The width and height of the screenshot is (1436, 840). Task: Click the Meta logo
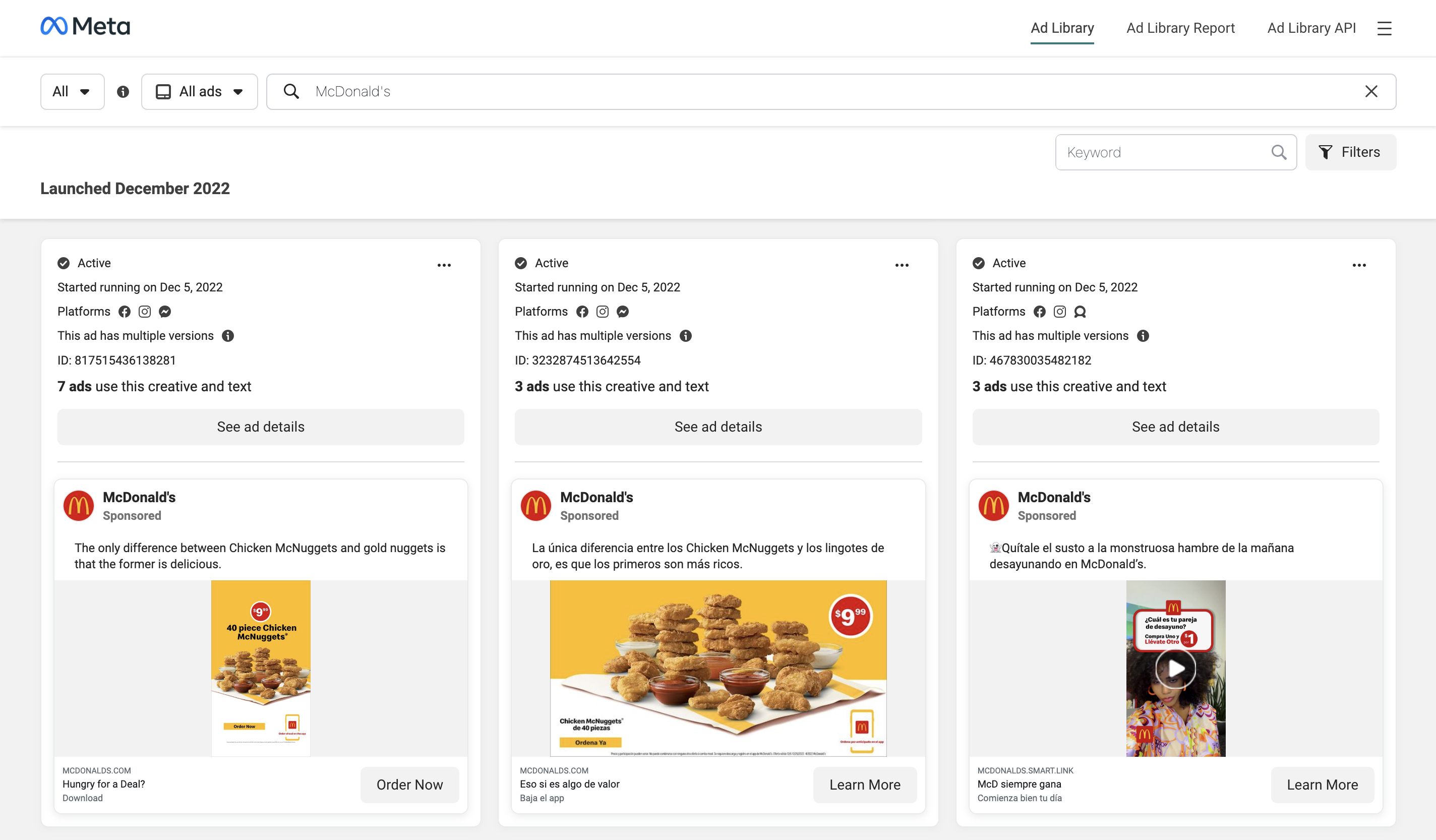coord(85,26)
